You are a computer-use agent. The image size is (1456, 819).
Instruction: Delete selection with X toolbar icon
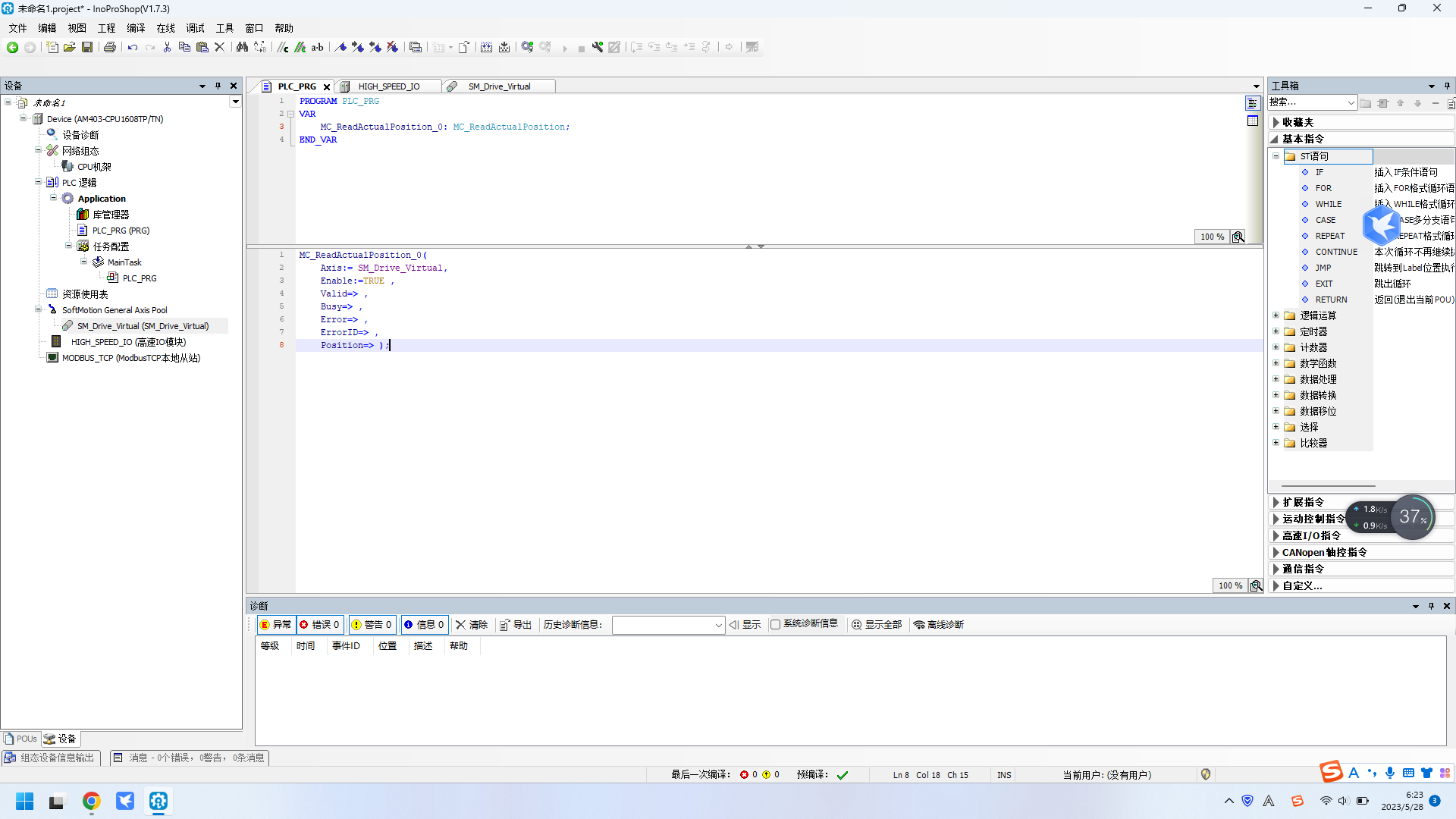(220, 47)
